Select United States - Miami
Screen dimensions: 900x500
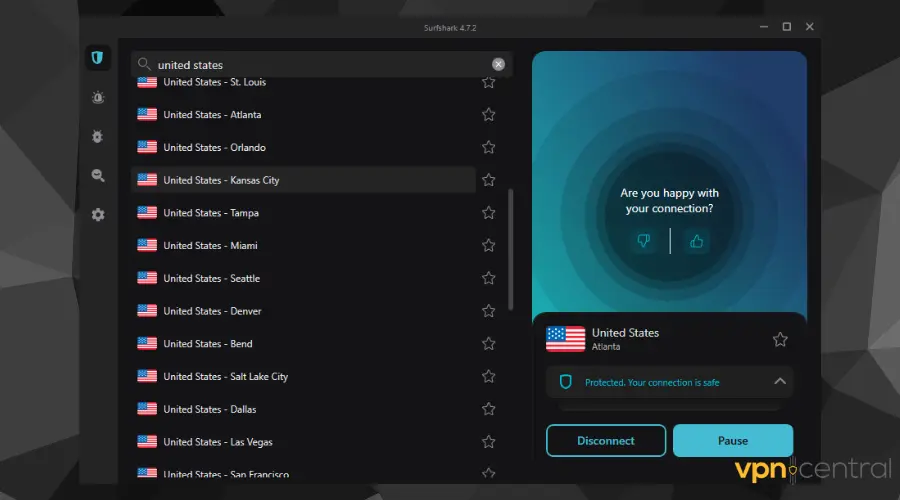[x=303, y=246]
